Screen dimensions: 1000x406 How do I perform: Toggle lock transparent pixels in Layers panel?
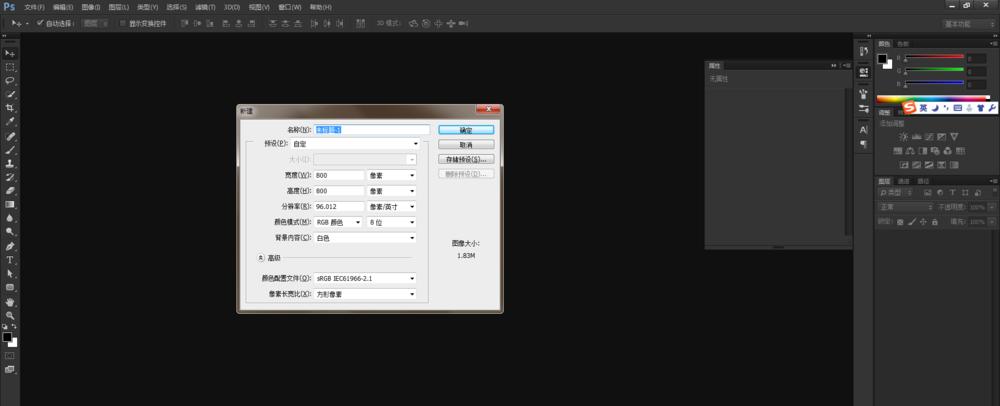900,222
